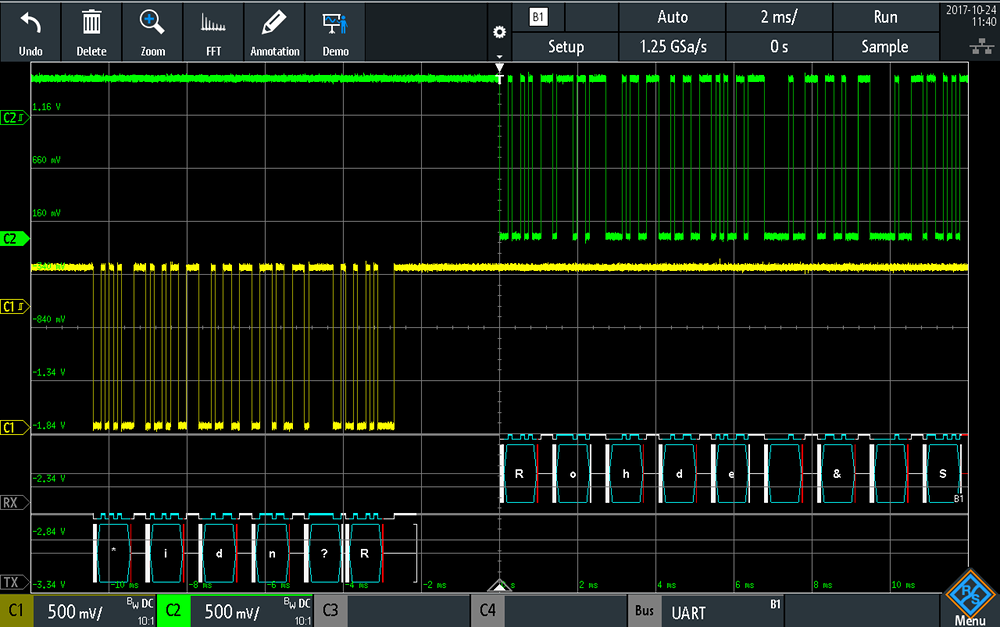This screenshot has height=627, width=1000.
Task: Select the upper yellow C1 level marker
Action: 14,307
